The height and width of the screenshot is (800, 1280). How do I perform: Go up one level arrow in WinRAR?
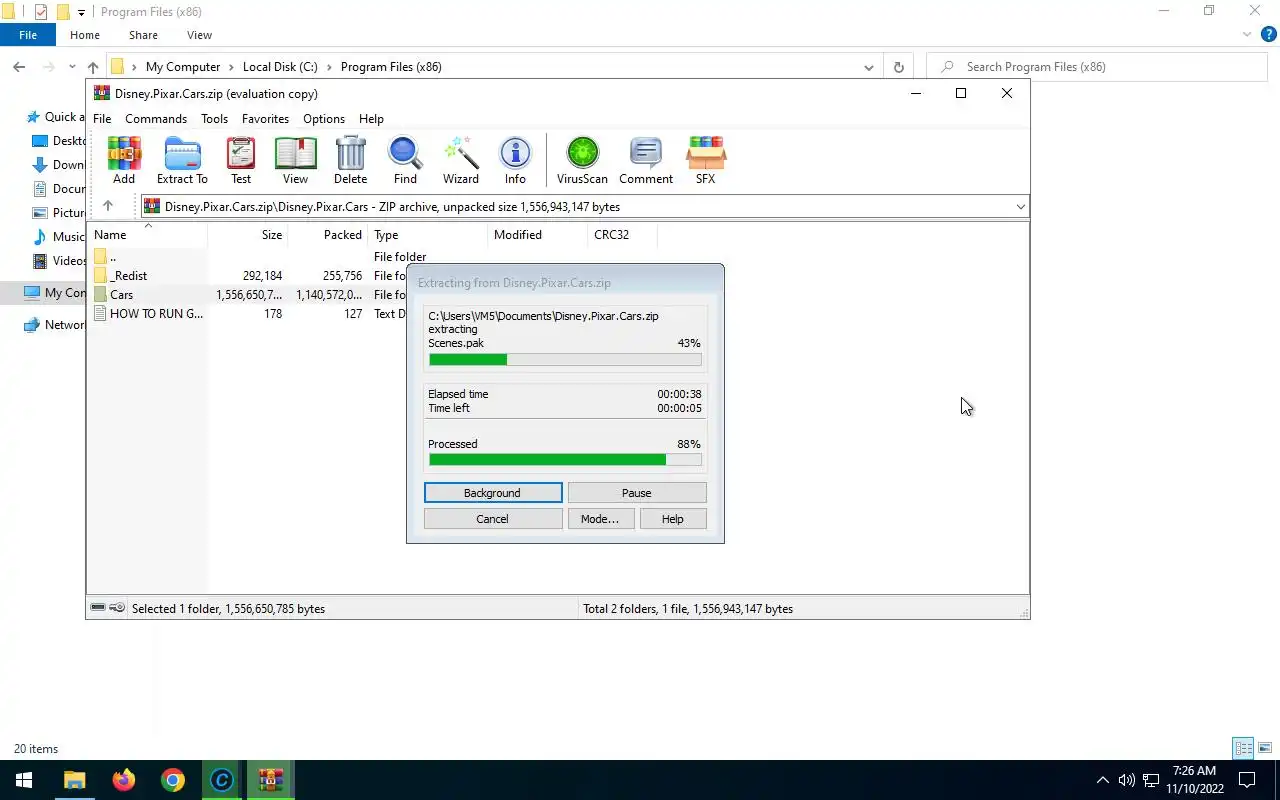click(x=108, y=206)
